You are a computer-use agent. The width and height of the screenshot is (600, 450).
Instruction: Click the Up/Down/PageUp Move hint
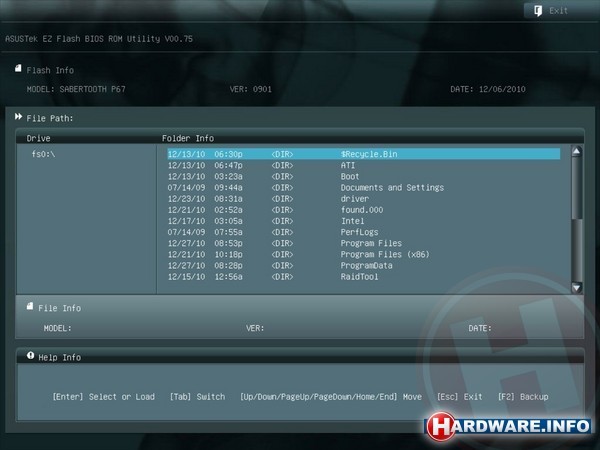pyautogui.click(x=331, y=397)
